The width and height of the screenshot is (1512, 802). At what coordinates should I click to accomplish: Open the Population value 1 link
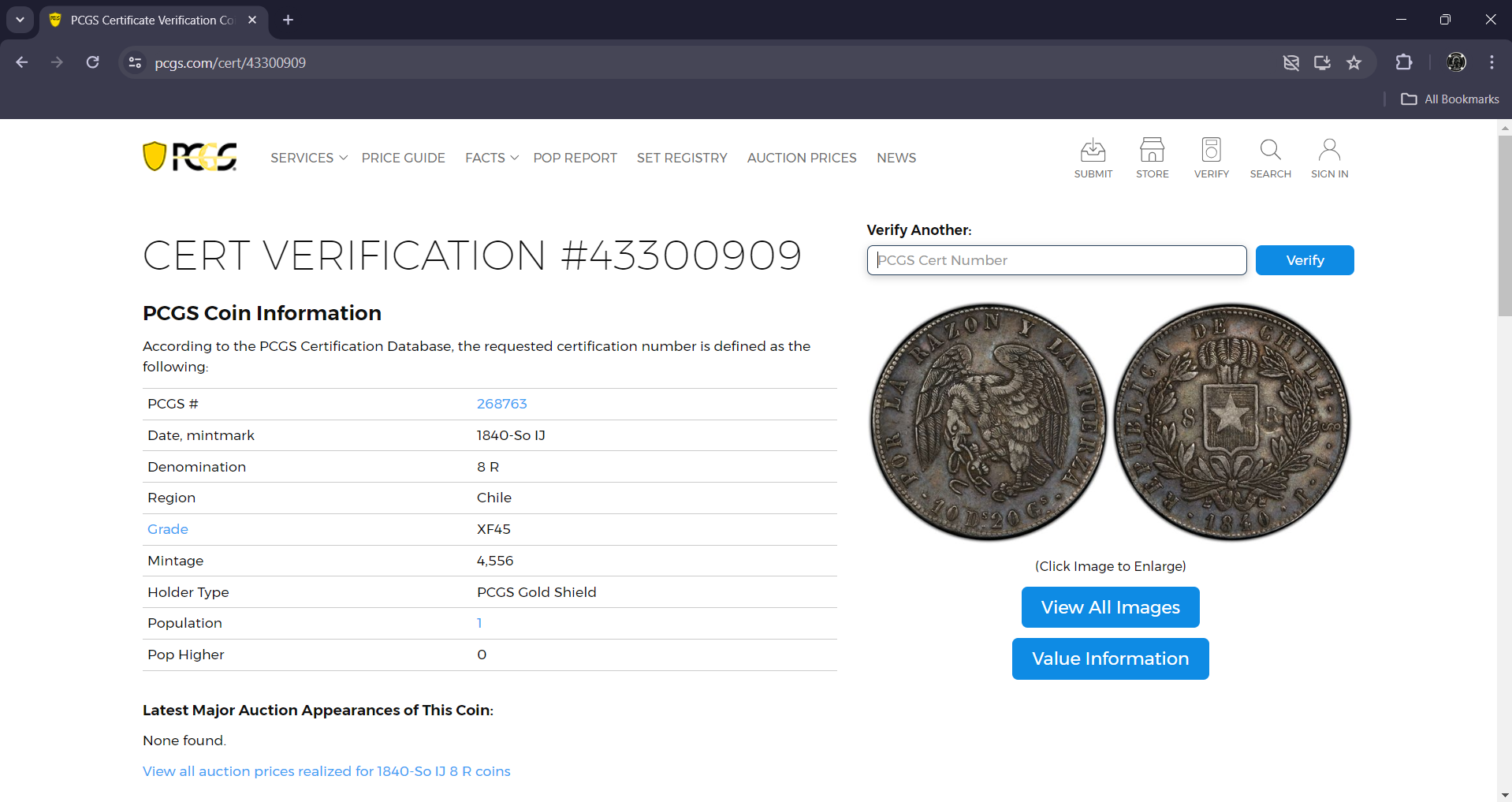pos(479,623)
